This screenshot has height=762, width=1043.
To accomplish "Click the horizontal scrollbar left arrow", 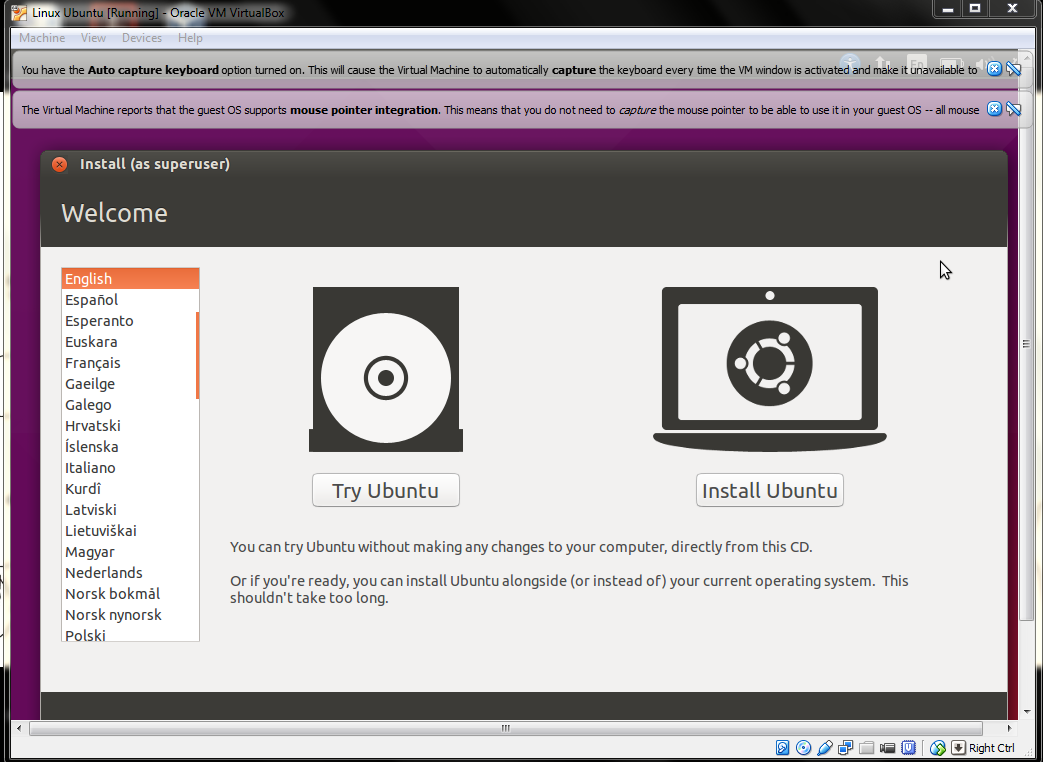I will (19, 728).
